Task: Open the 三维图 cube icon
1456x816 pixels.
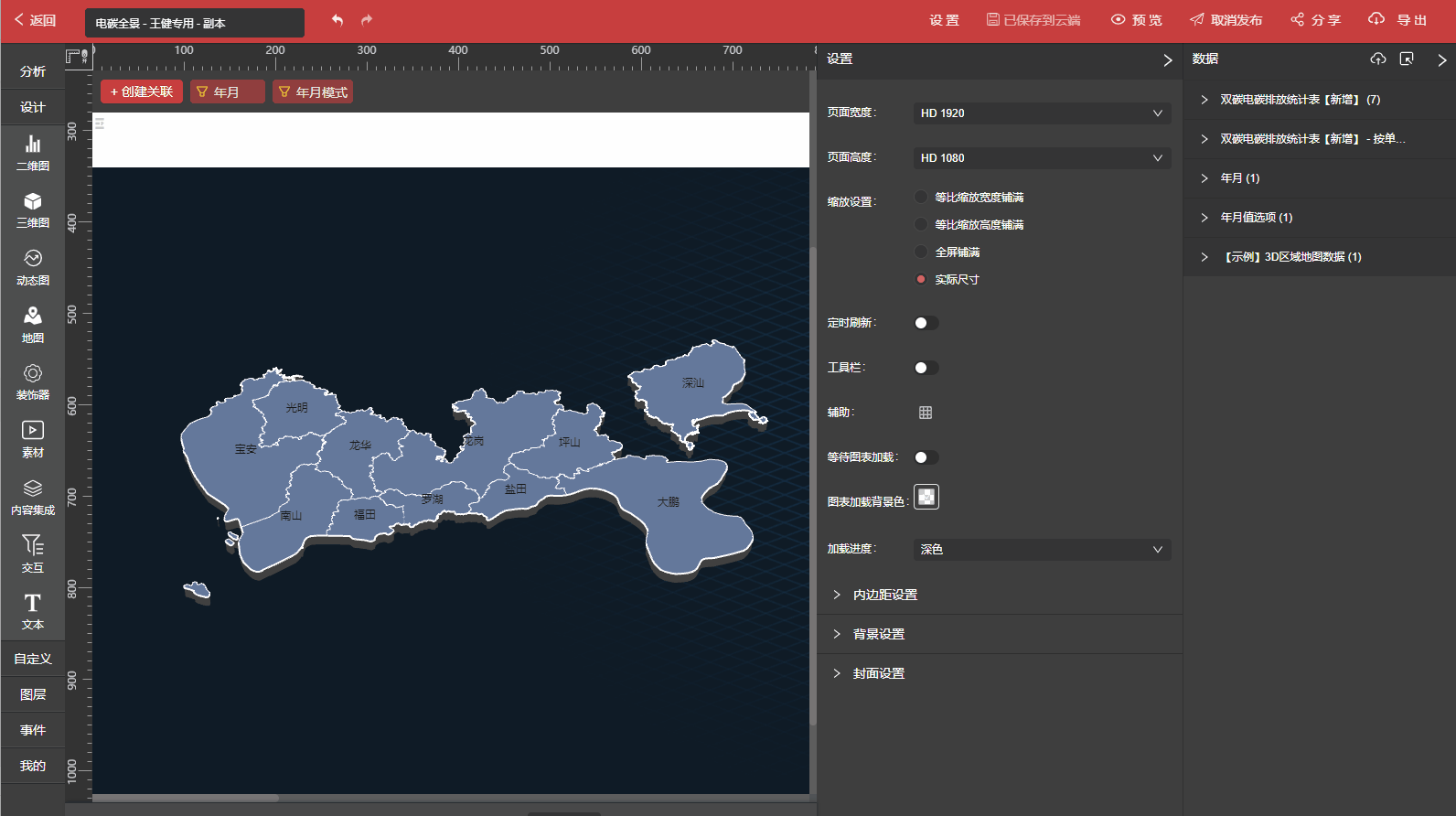Action: 33,209
